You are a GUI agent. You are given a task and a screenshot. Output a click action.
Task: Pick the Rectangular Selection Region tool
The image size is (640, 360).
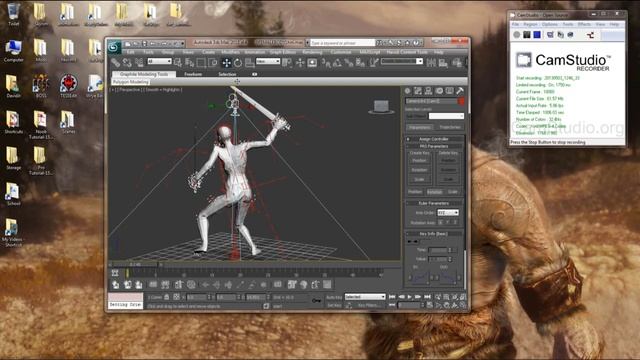coord(201,62)
